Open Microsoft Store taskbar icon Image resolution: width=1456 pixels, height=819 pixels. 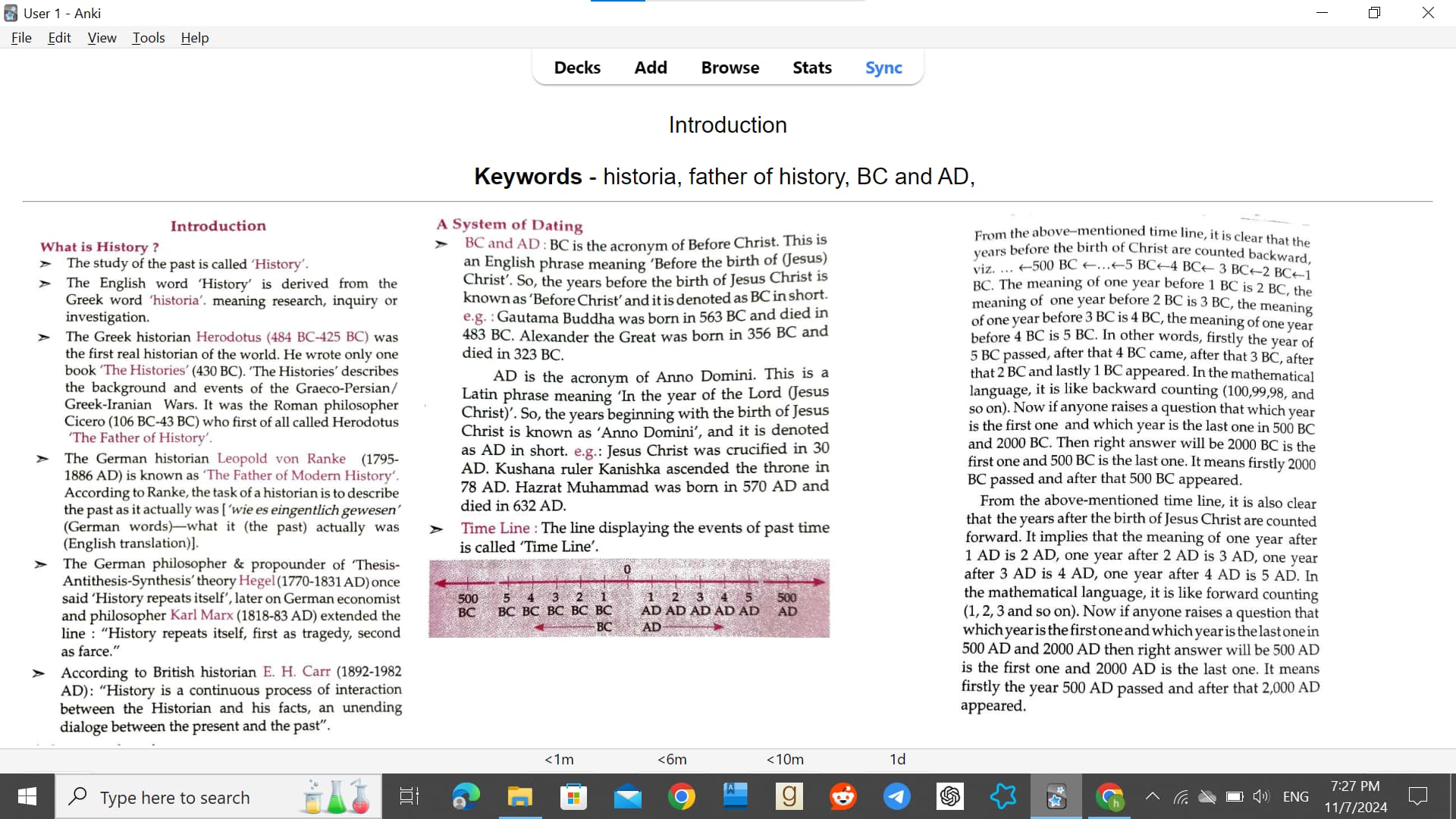click(573, 796)
